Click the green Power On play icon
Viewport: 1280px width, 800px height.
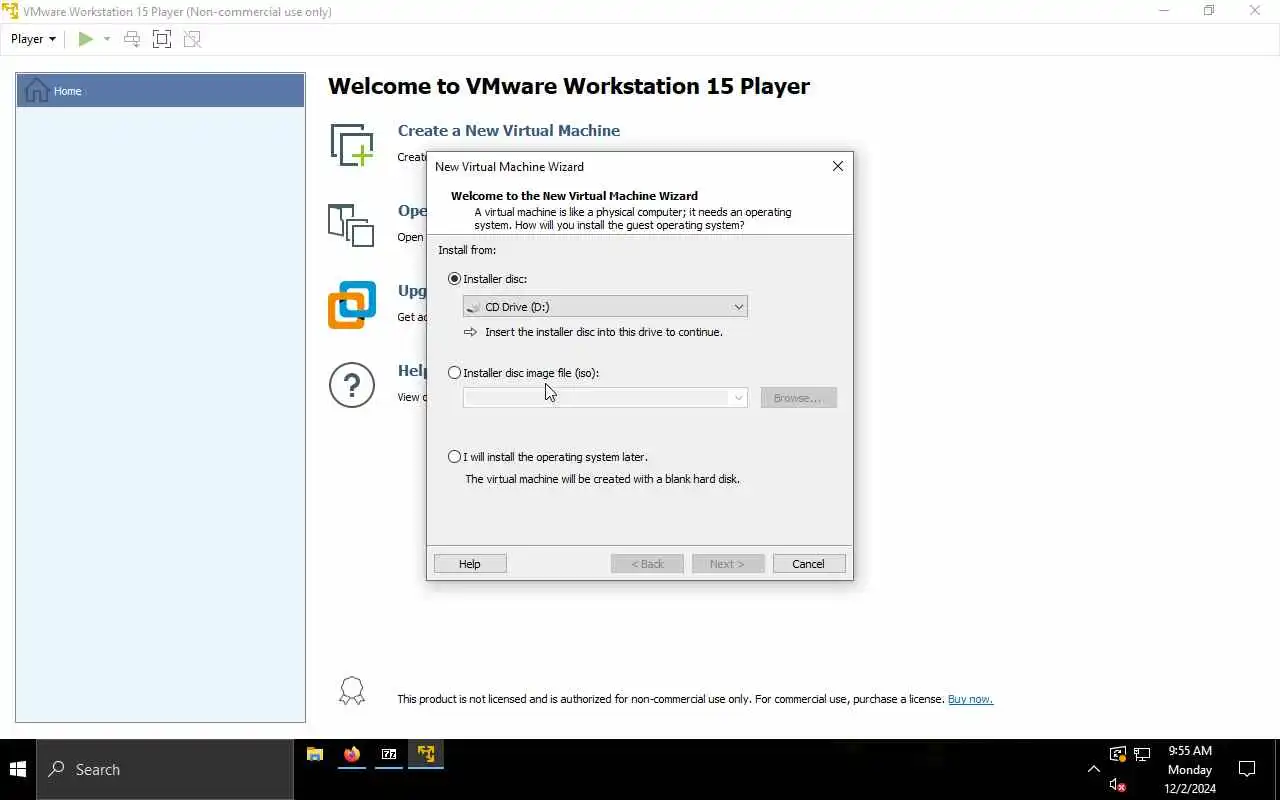click(x=86, y=39)
